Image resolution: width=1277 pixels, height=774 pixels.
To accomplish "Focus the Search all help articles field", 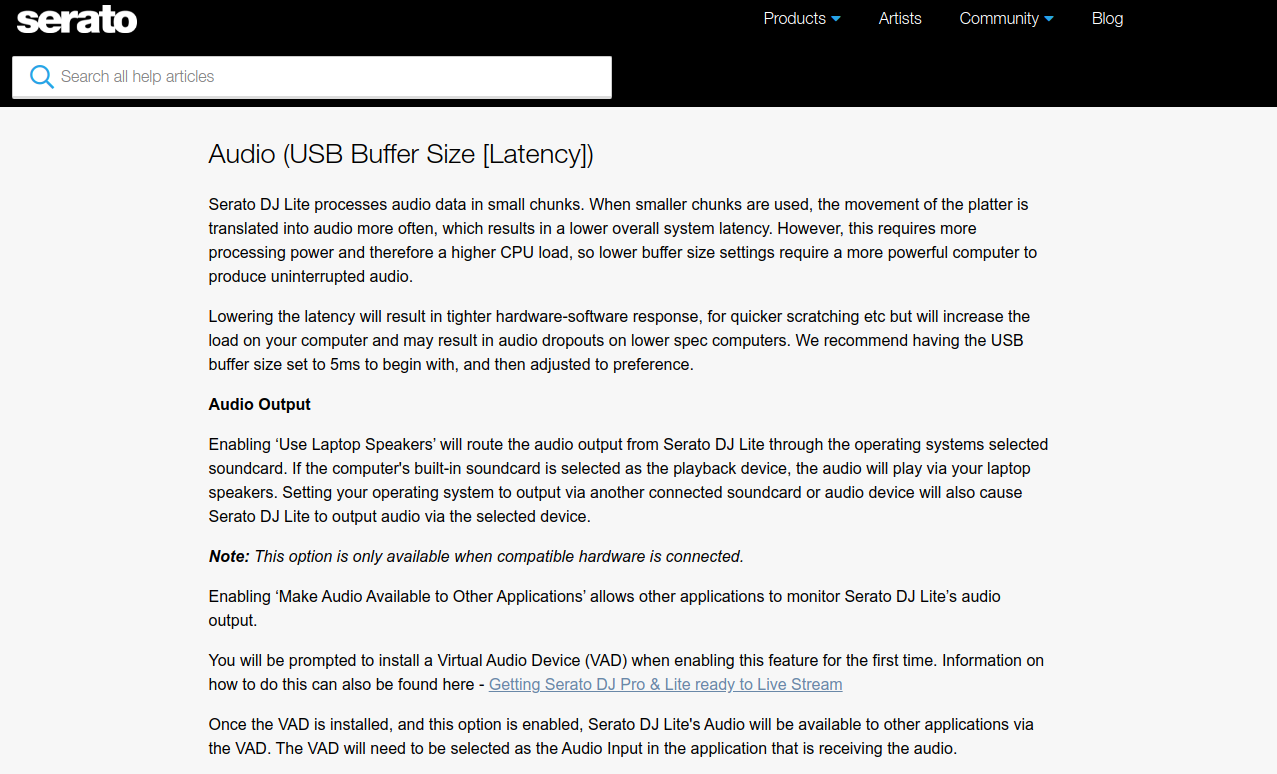I will tap(312, 77).
